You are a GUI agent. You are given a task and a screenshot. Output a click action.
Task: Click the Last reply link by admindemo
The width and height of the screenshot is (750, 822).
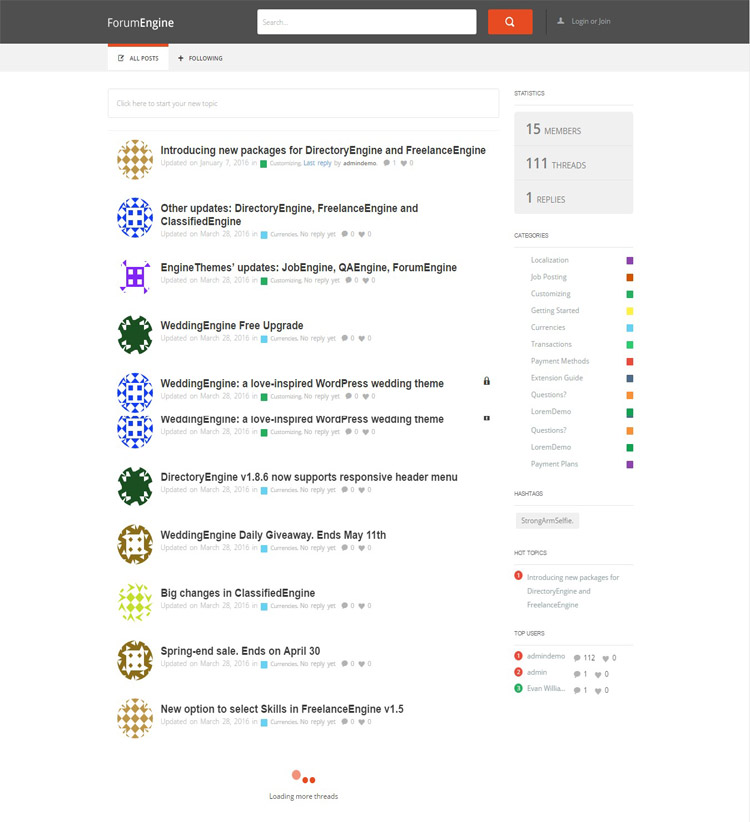pyautogui.click(x=317, y=163)
